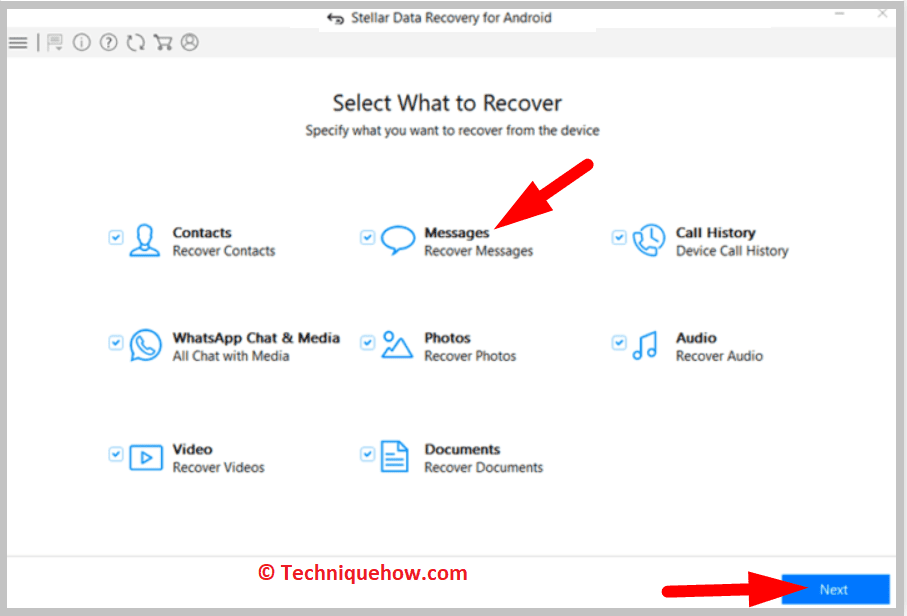Close the Stellar Data Recovery window
The height and width of the screenshot is (616, 907).
pyautogui.click(x=882, y=13)
